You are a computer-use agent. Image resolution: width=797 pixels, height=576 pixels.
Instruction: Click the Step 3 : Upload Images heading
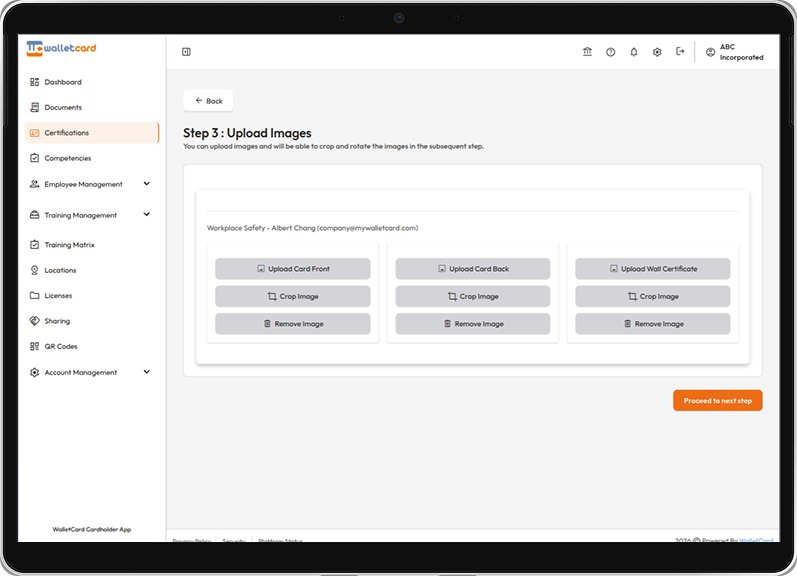pyautogui.click(x=248, y=133)
